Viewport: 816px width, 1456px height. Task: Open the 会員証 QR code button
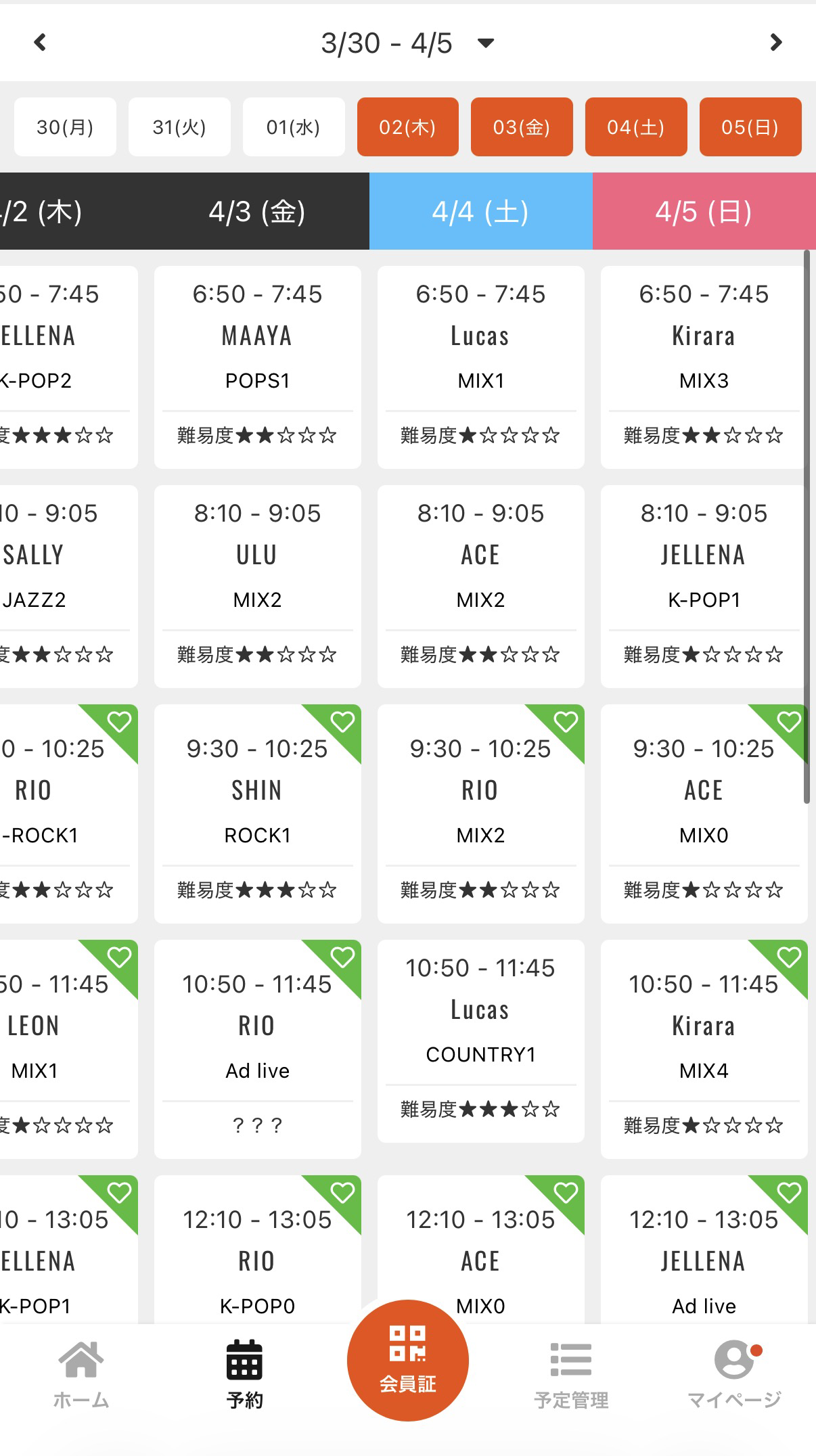[407, 1360]
